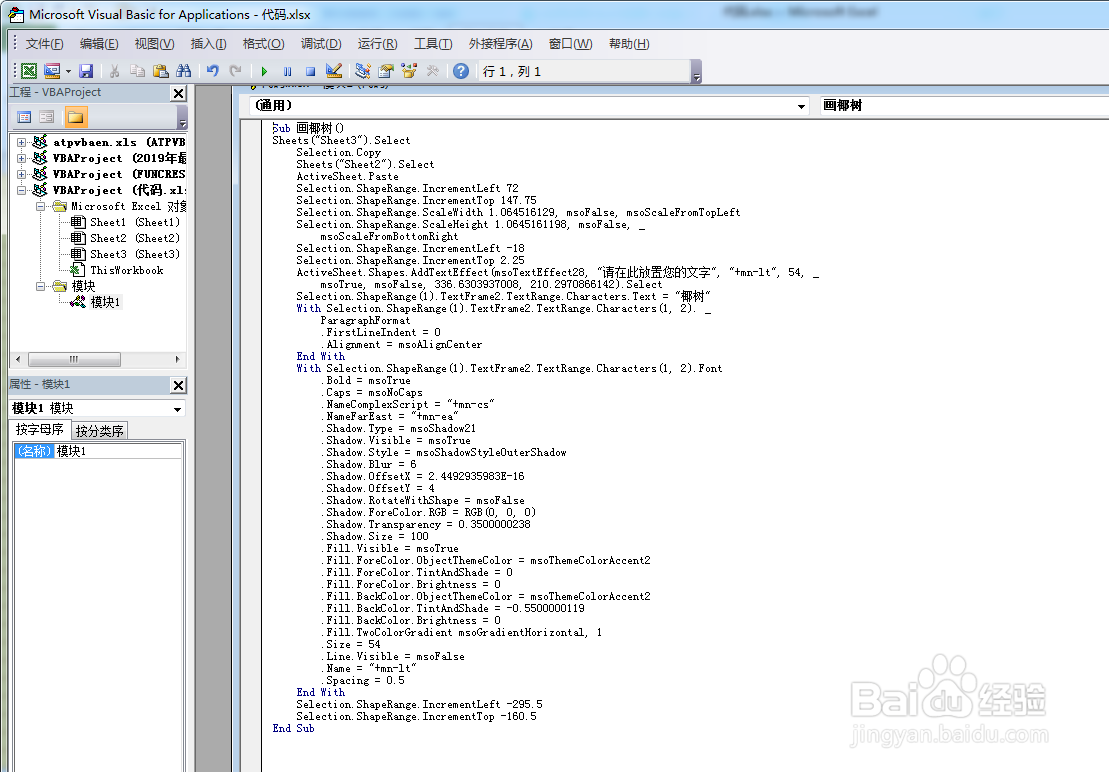Open the (通用) object dropdown

(x=801, y=106)
